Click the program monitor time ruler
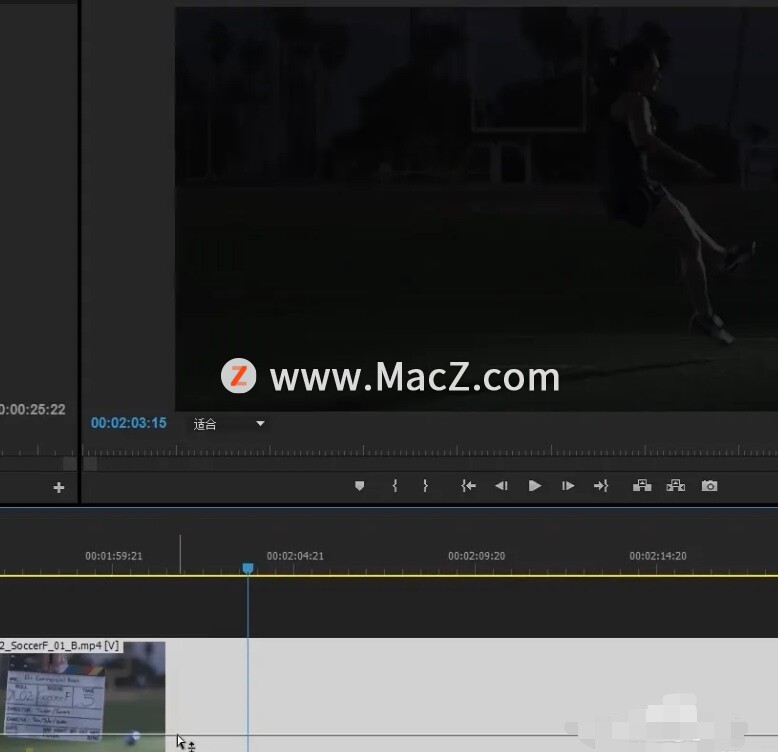The height and width of the screenshot is (752, 778). point(430,450)
